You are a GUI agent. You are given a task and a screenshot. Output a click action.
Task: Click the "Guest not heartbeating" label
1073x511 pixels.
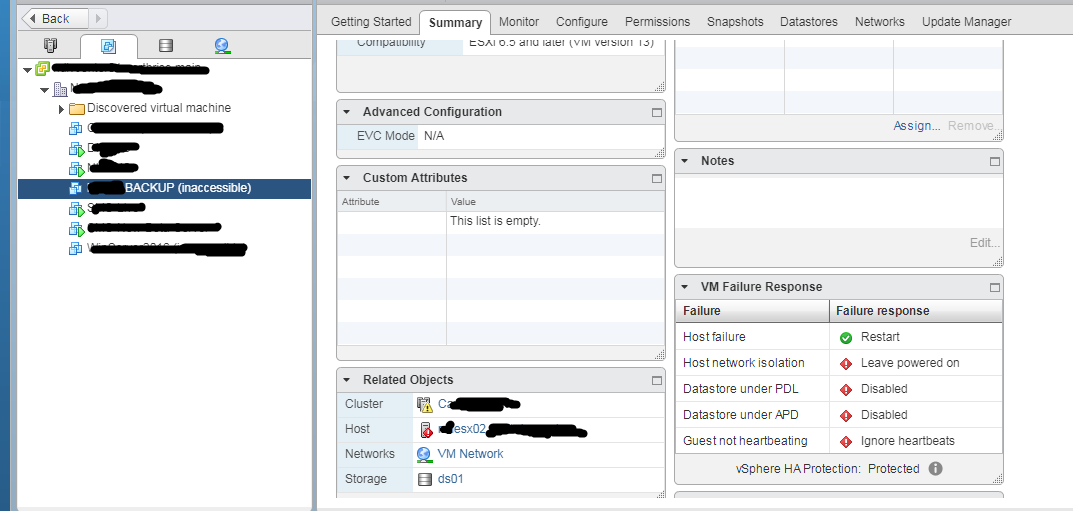pos(745,441)
